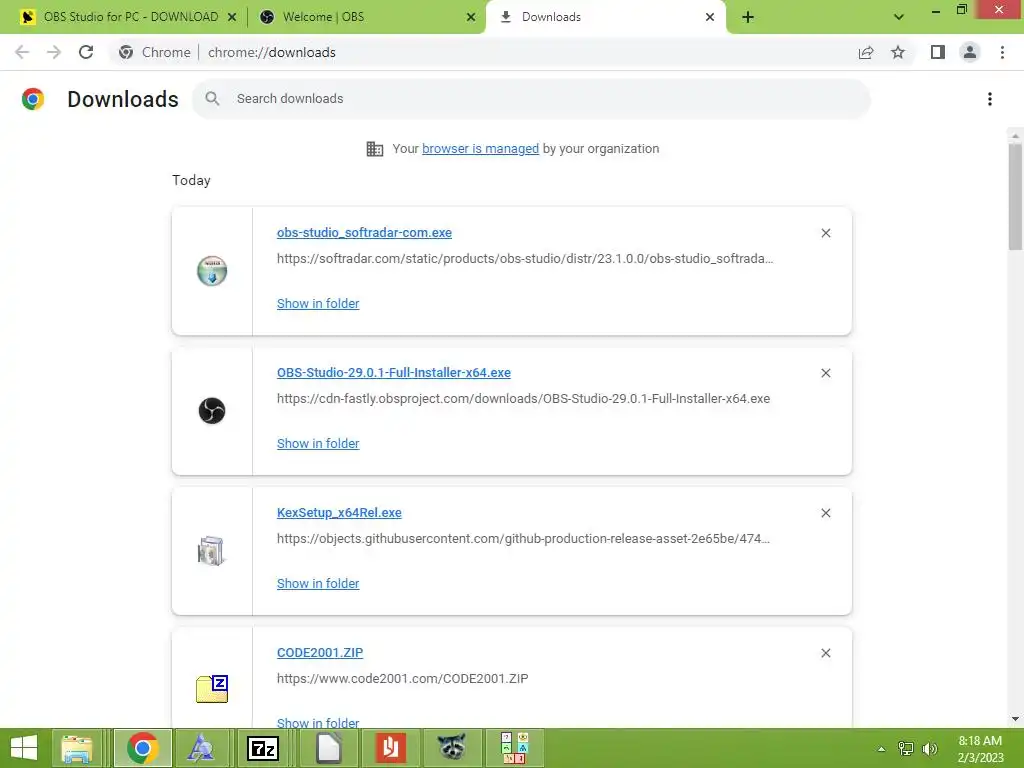
Task: Open the red hand icon app on taskbar
Action: (391, 748)
